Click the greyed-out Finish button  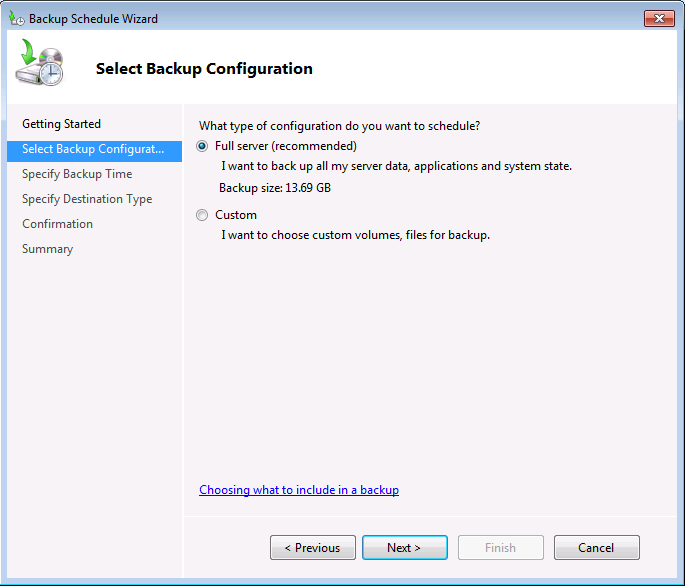(500, 547)
